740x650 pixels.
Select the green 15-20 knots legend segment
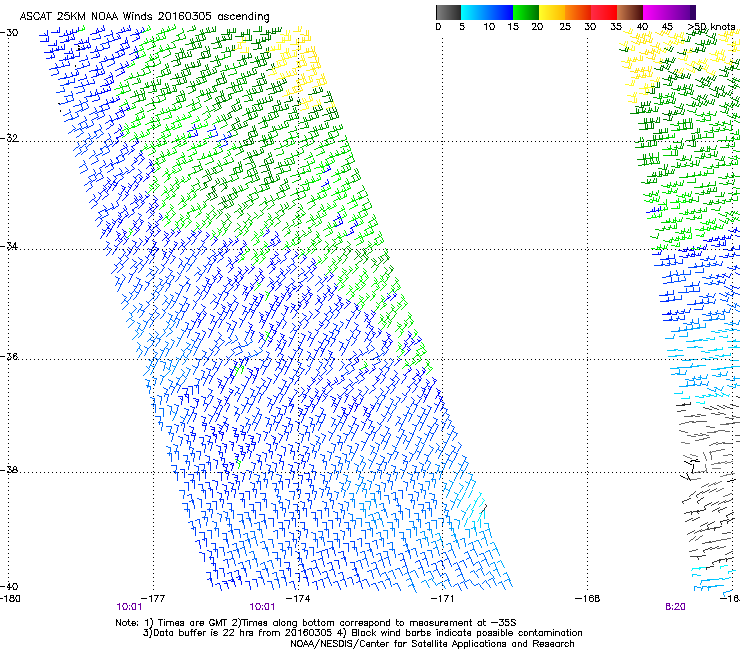pyautogui.click(x=526, y=12)
